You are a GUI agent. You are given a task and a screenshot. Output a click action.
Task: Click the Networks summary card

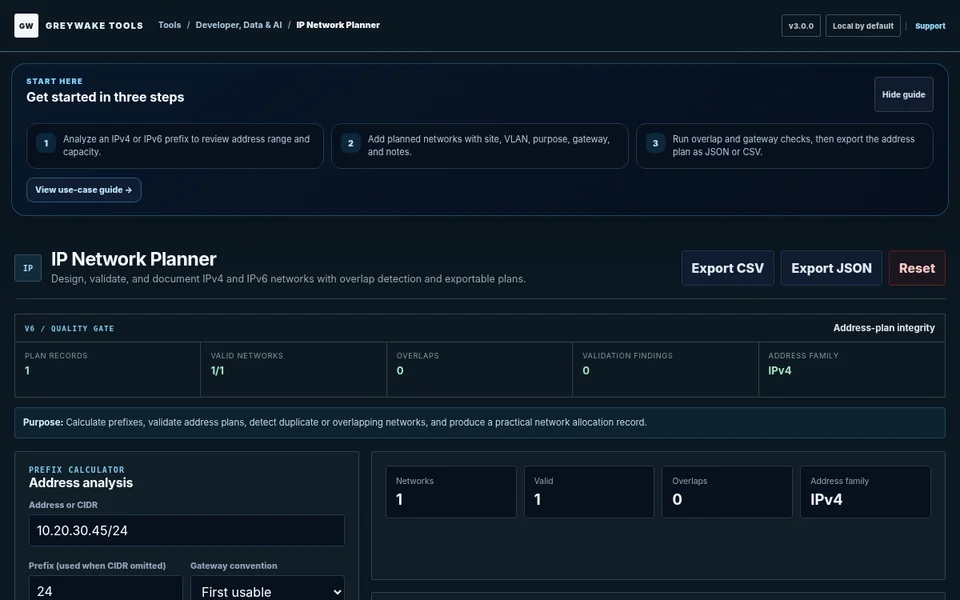coord(451,492)
